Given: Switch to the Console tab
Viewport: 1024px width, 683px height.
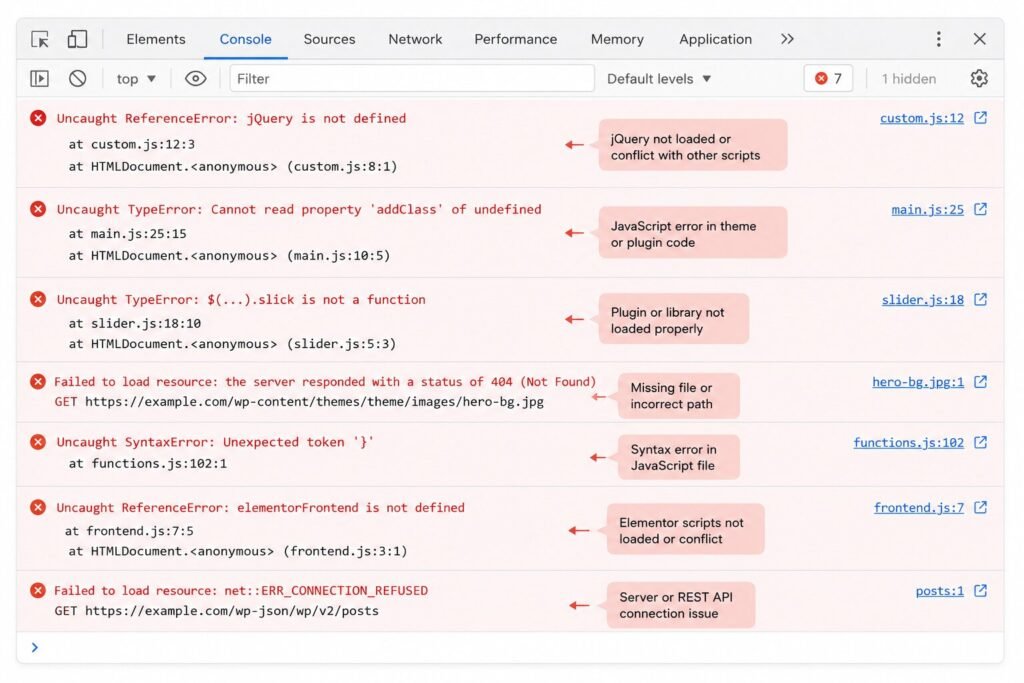Looking at the screenshot, I should pos(245,39).
